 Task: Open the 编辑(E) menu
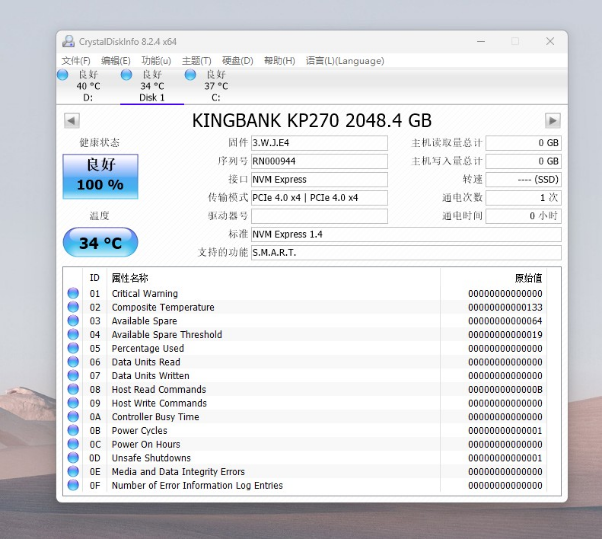(x=116, y=61)
